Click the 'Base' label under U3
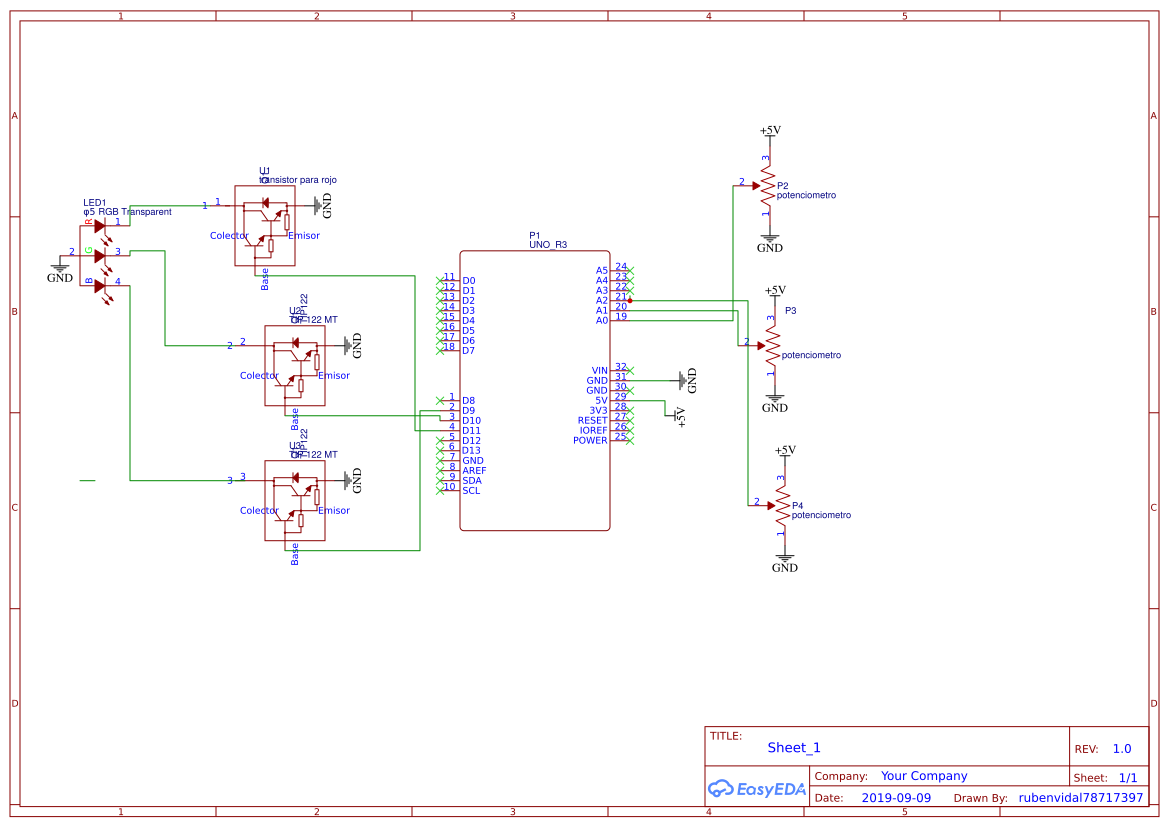This screenshot has height=827, width=1169. point(294,554)
